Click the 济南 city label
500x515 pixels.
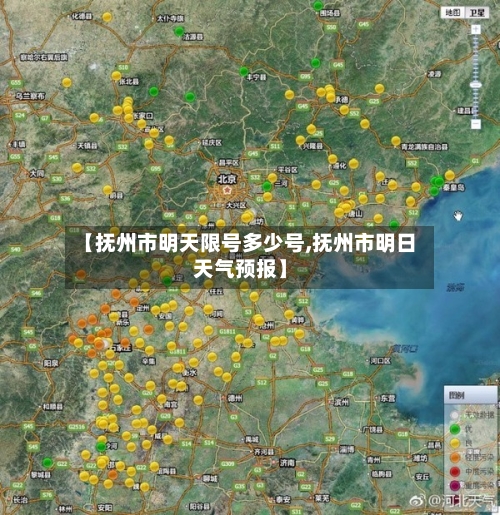(287, 463)
